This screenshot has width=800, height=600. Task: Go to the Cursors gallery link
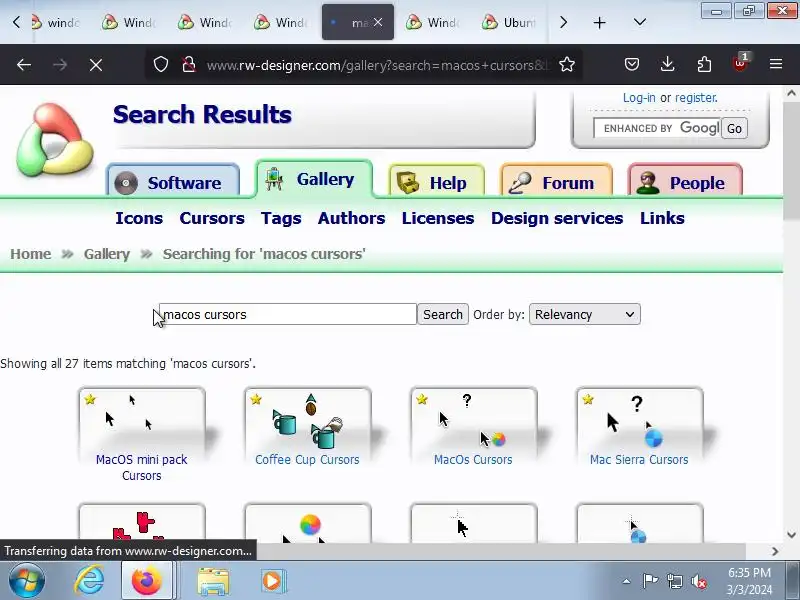click(212, 218)
